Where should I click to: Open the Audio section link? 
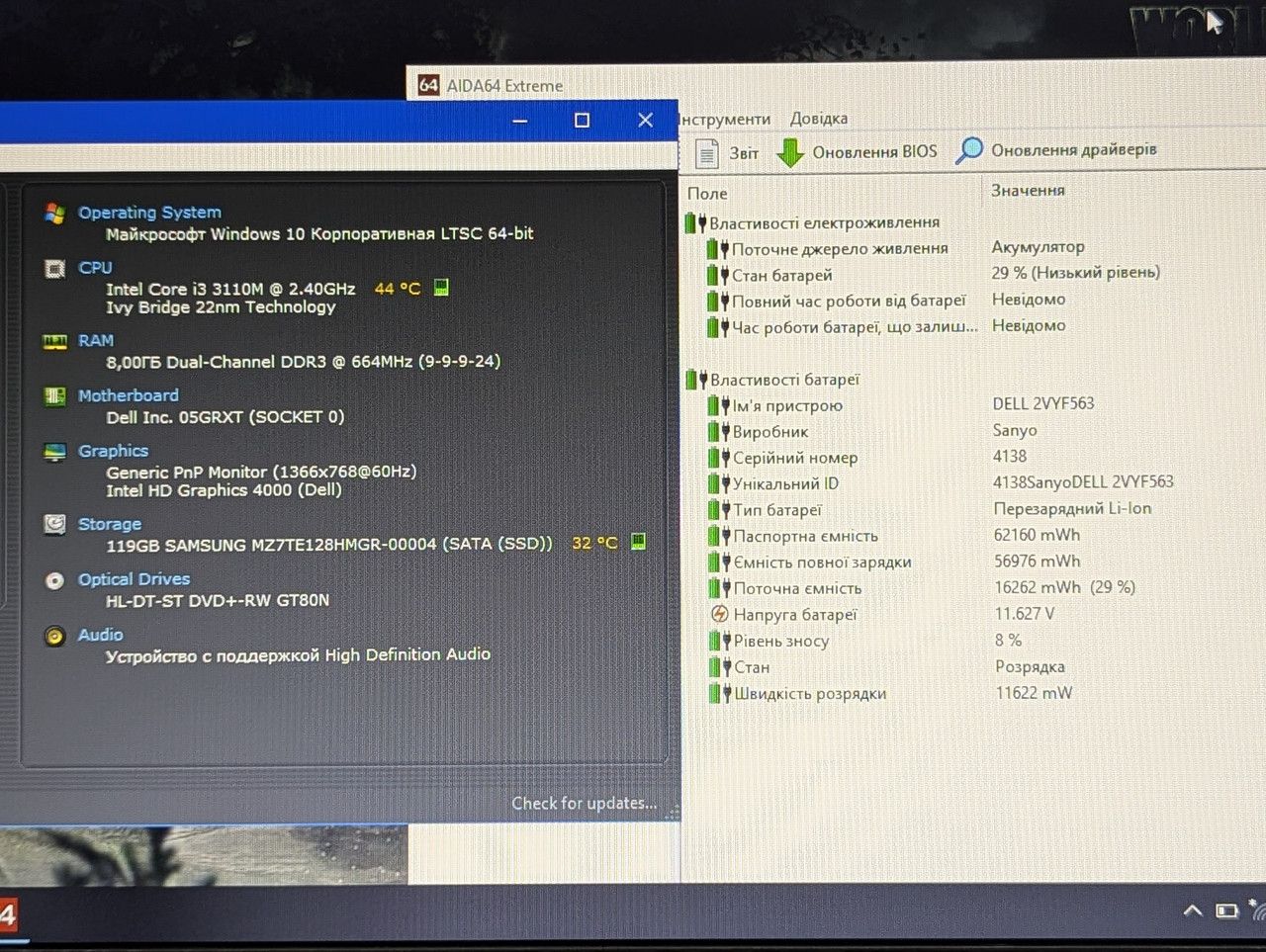coord(101,635)
